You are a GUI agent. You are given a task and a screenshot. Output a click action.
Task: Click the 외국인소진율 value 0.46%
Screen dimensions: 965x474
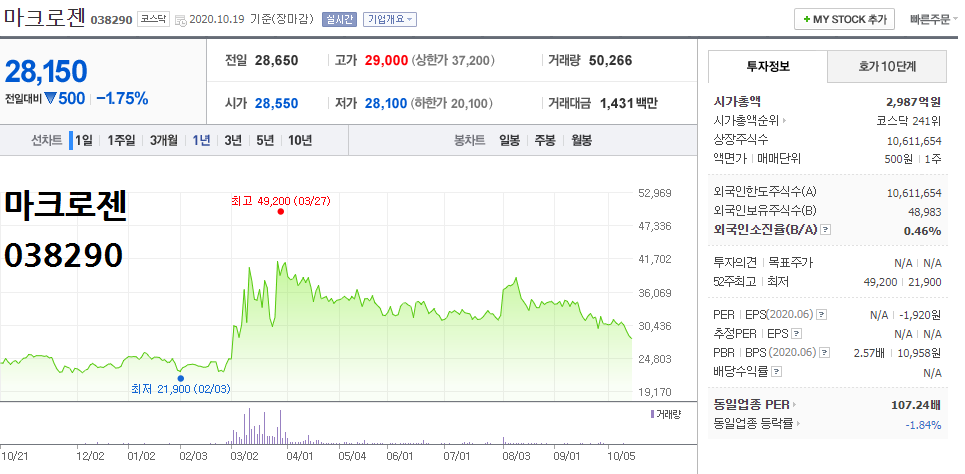tap(923, 231)
